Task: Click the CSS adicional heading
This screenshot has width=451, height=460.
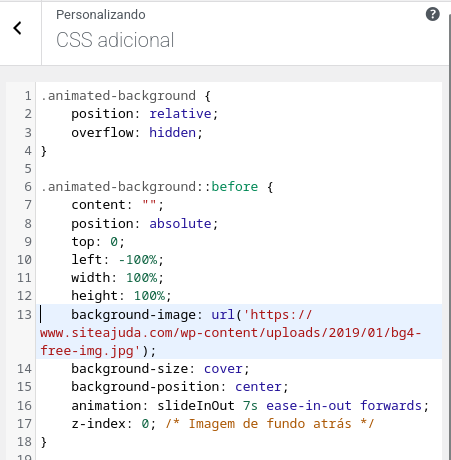Action: click(x=115, y=40)
